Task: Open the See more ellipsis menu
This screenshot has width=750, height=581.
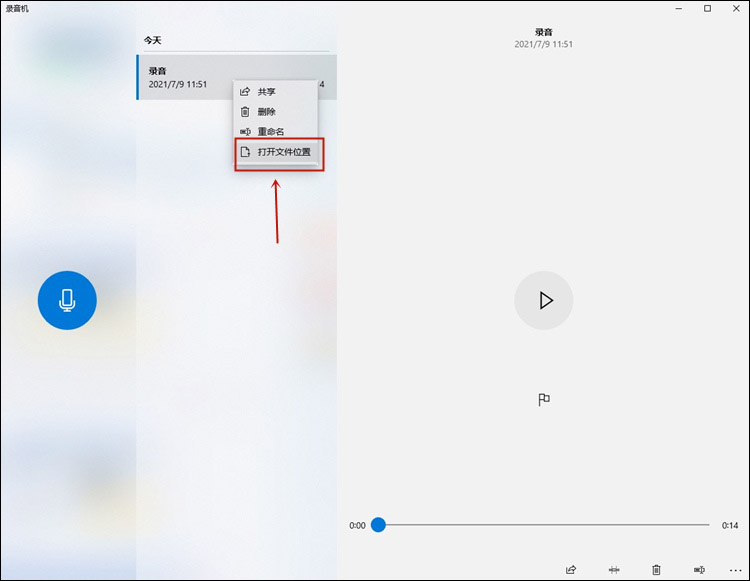Action: [736, 570]
